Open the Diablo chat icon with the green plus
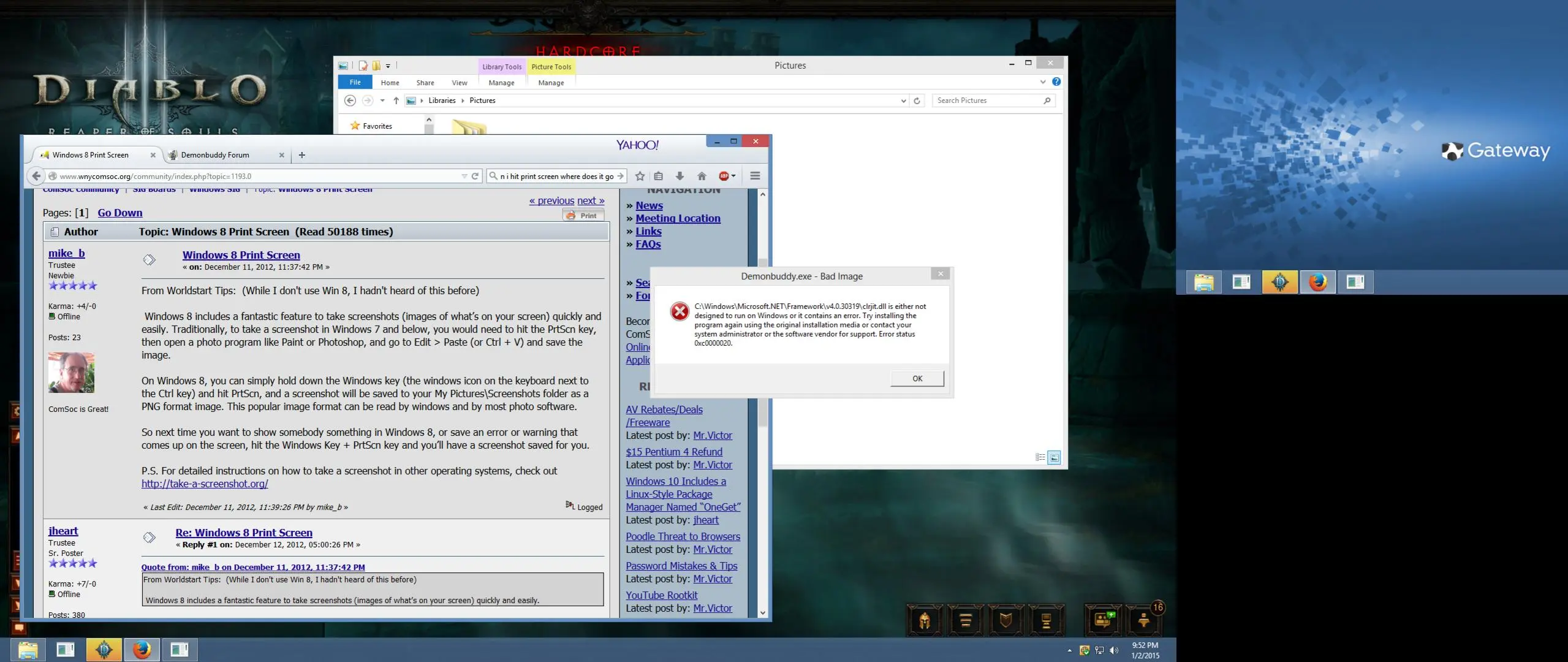This screenshot has height=662, width=1568. coord(1102,620)
